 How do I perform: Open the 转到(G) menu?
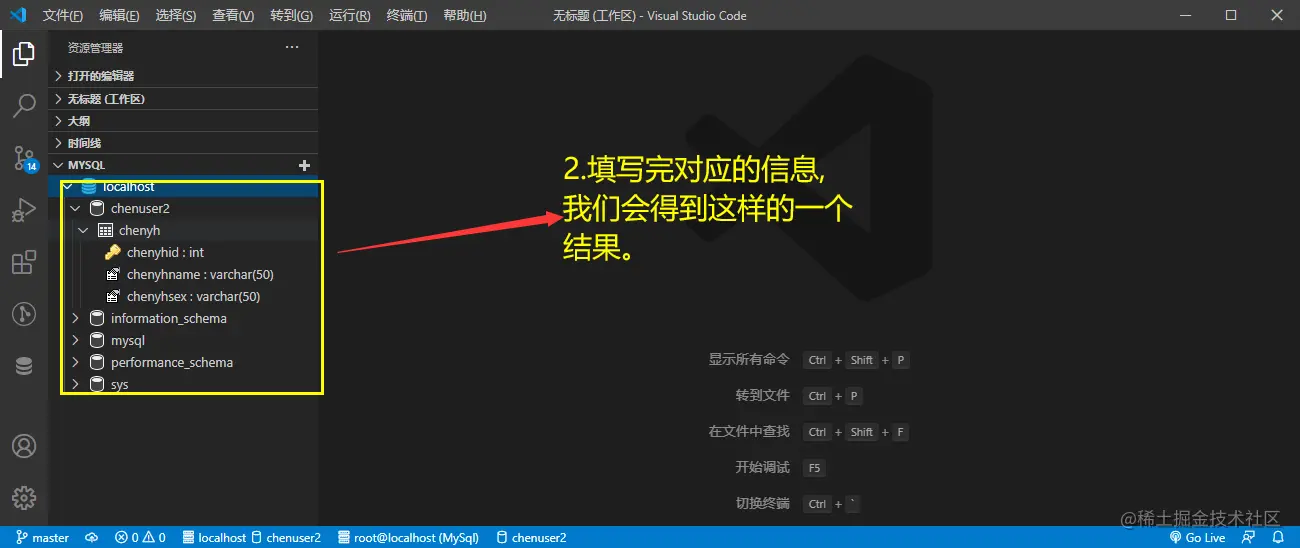pos(291,16)
